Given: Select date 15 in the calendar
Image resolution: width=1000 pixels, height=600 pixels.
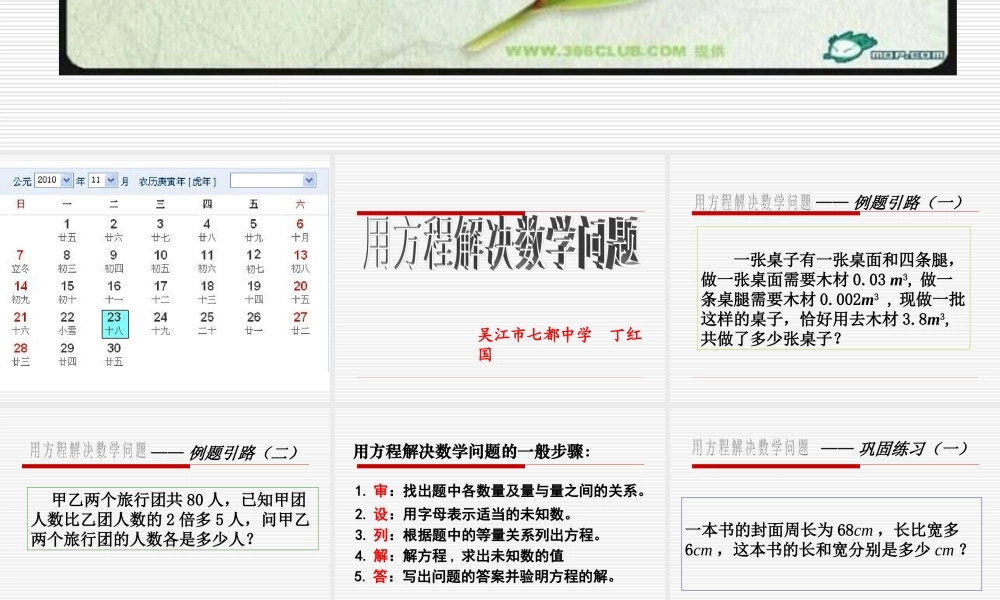Looking at the screenshot, I should coord(67,292).
